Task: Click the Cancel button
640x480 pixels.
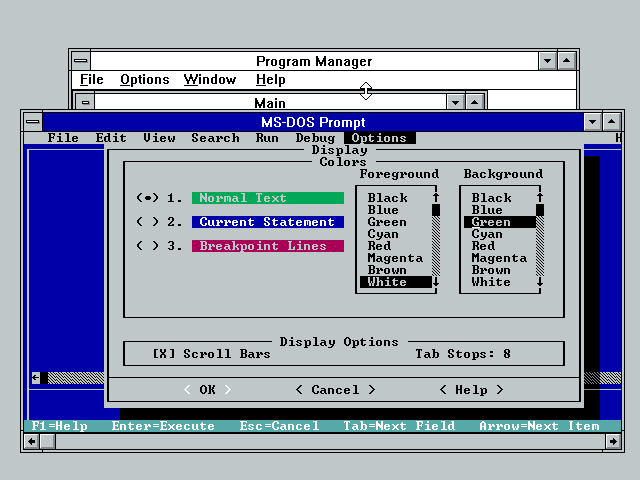Action: pyautogui.click(x=335, y=390)
